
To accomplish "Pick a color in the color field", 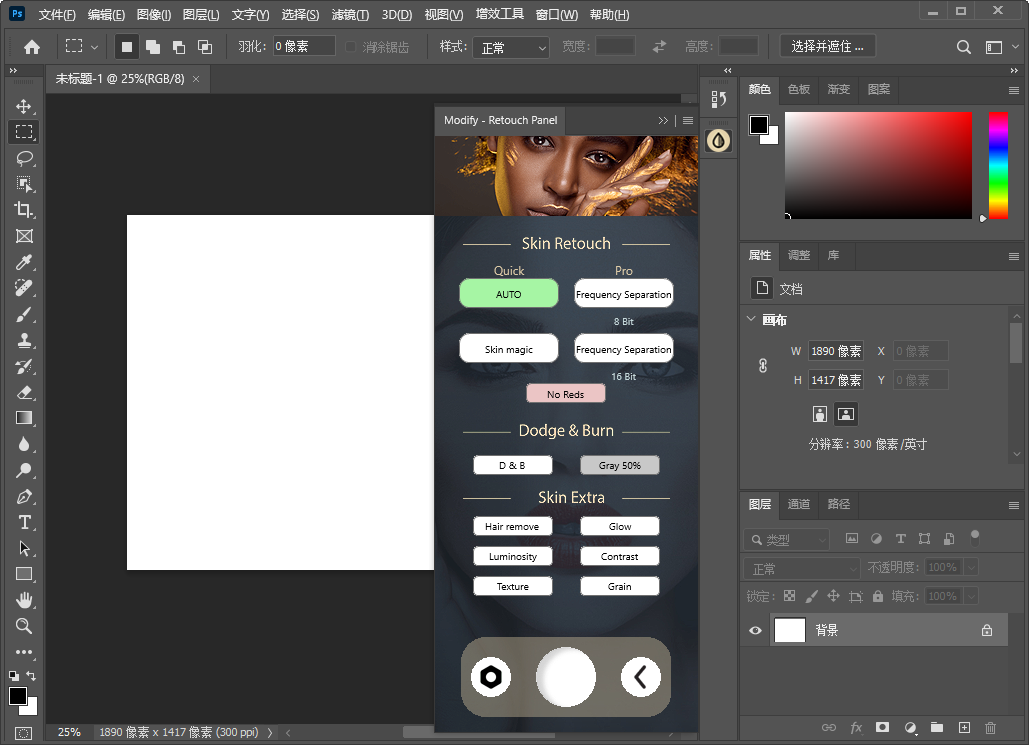I will click(x=878, y=165).
